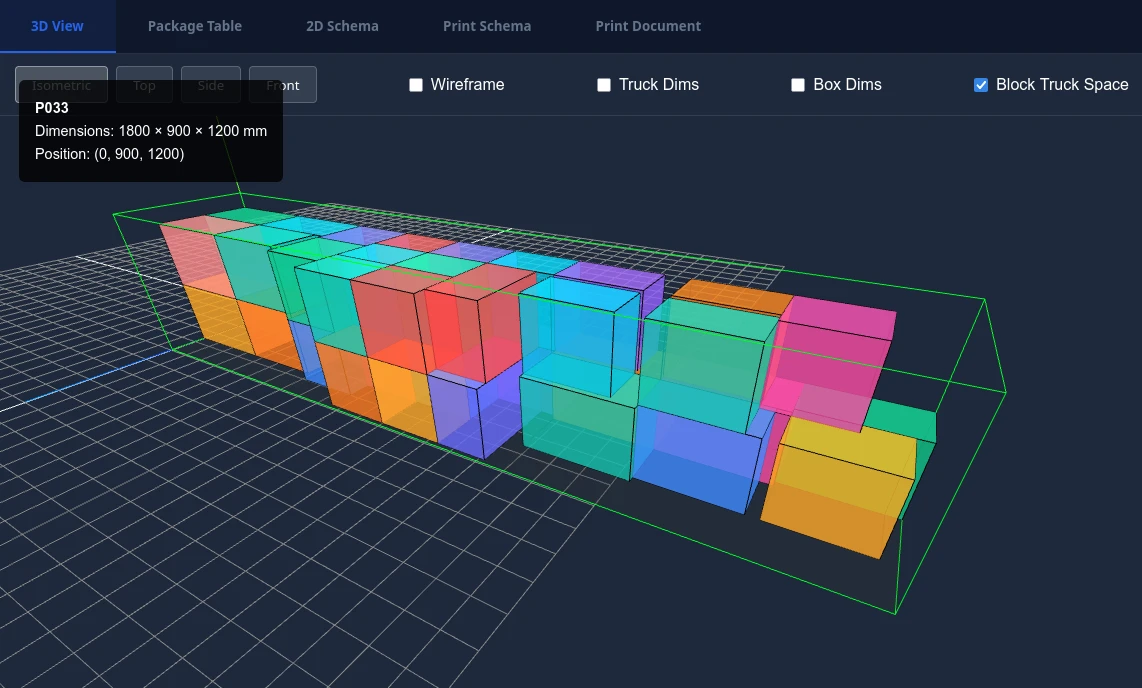Viewport: 1142px width, 688px height.
Task: Switch to the Package Table tab
Action: tap(194, 26)
